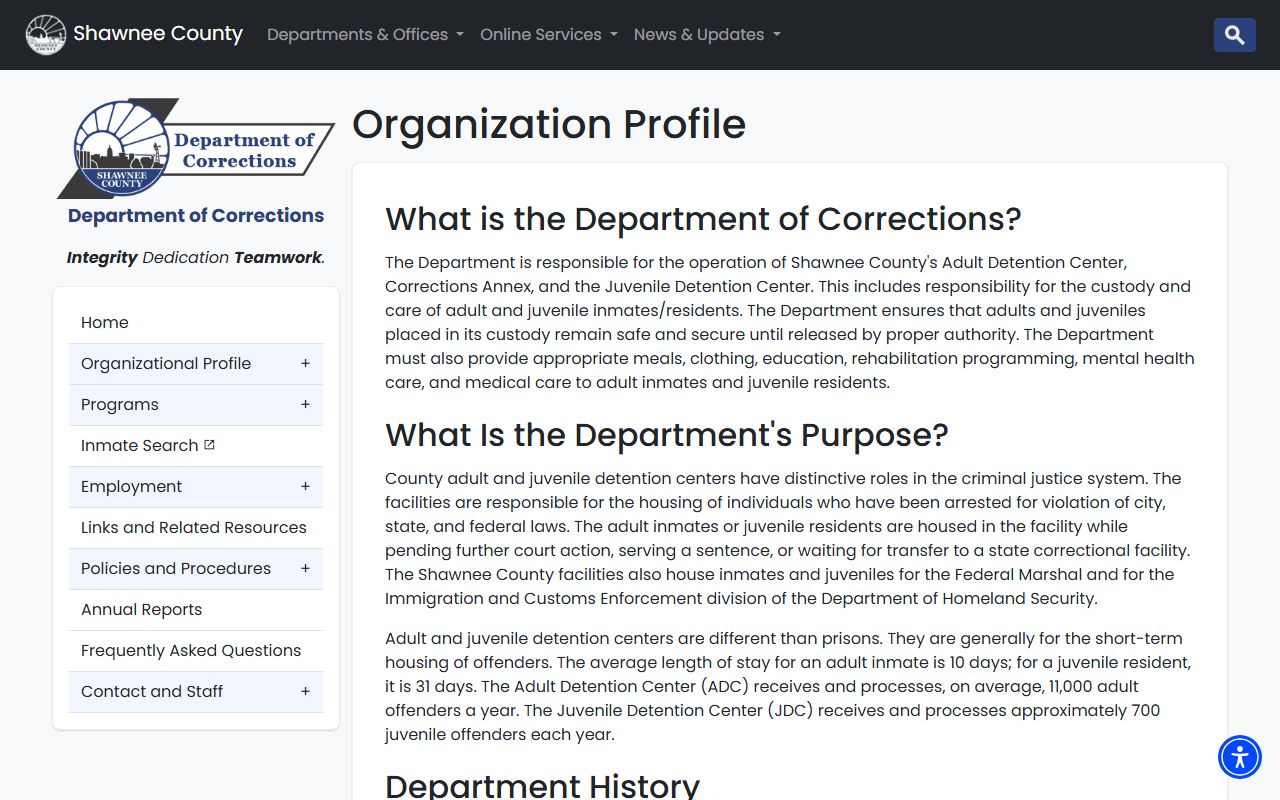This screenshot has height=800, width=1280.
Task: Click the blue Department of Corrections title
Action: [x=196, y=215]
